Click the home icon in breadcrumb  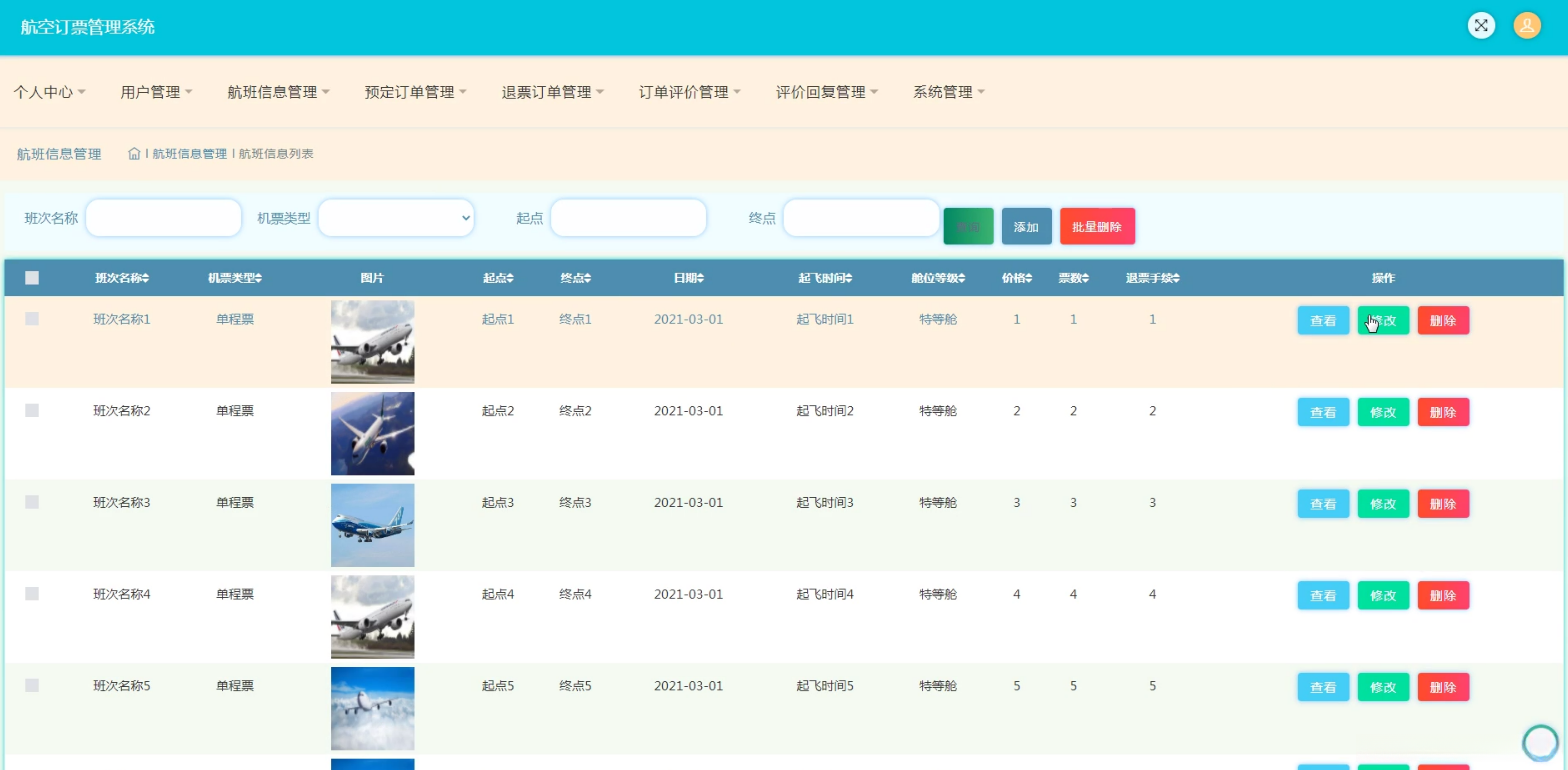[x=134, y=154]
